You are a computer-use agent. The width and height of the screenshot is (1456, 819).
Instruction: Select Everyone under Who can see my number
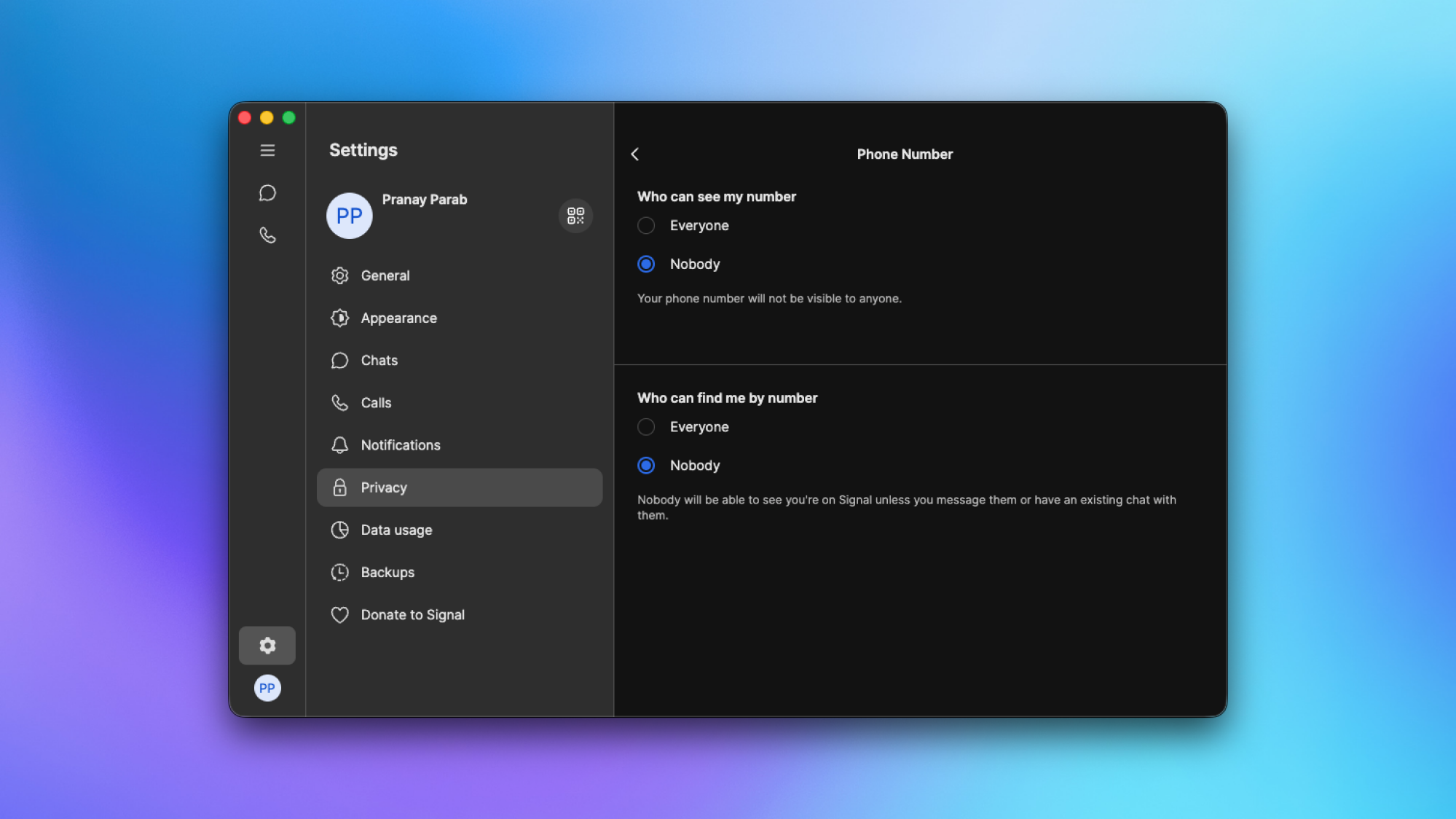(646, 225)
